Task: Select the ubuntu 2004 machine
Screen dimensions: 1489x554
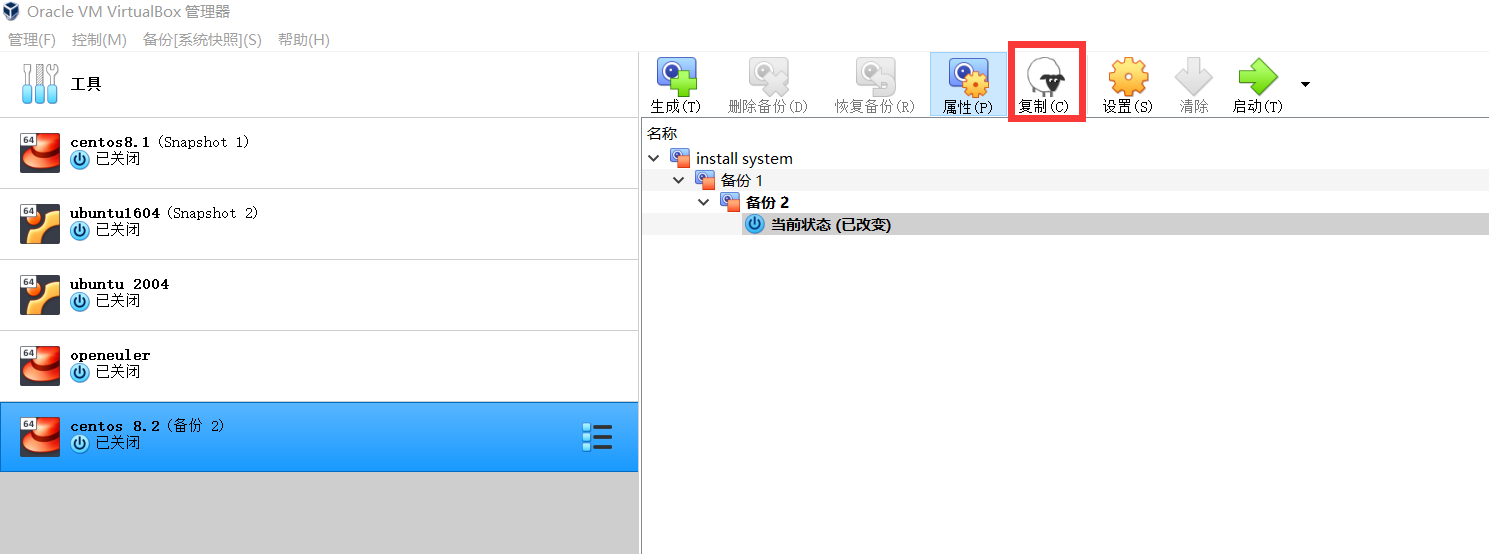Action: (x=319, y=295)
